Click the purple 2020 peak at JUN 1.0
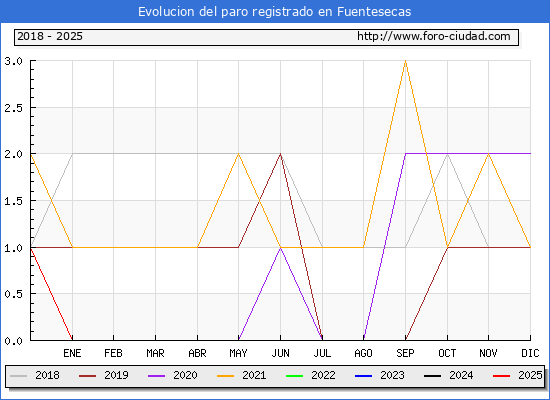 pyautogui.click(x=281, y=248)
